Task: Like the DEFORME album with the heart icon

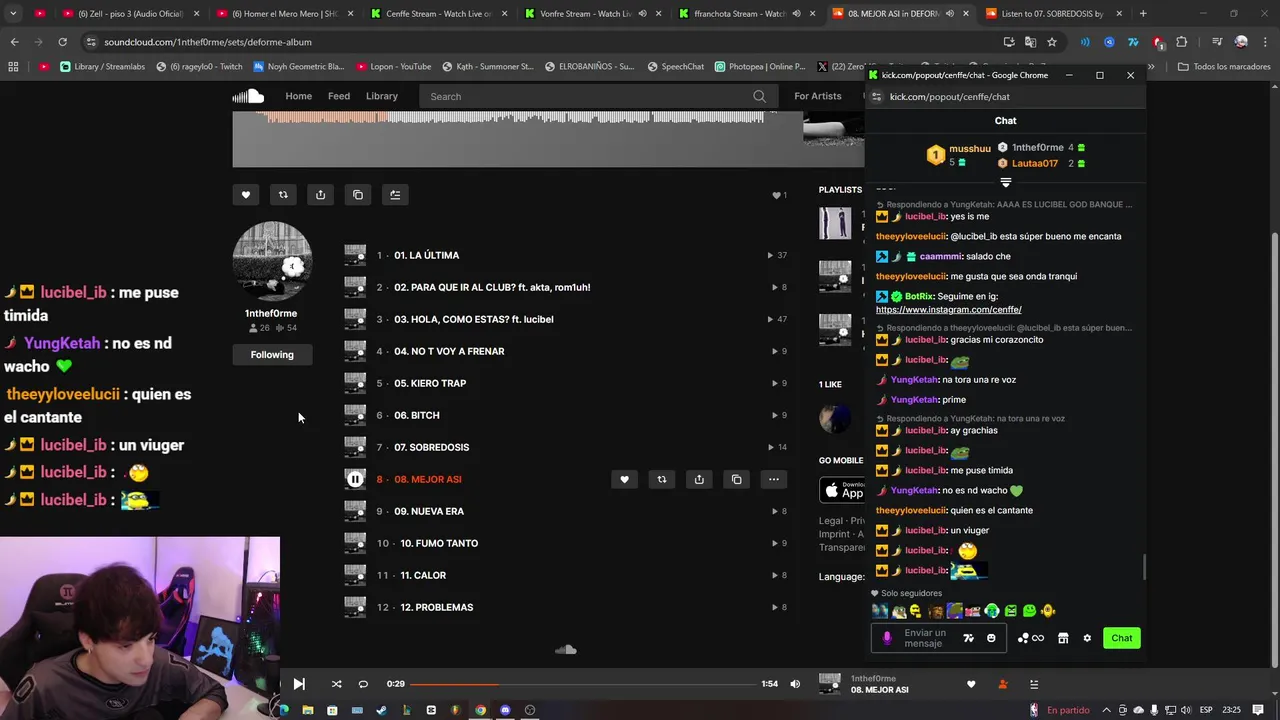Action: point(245,195)
